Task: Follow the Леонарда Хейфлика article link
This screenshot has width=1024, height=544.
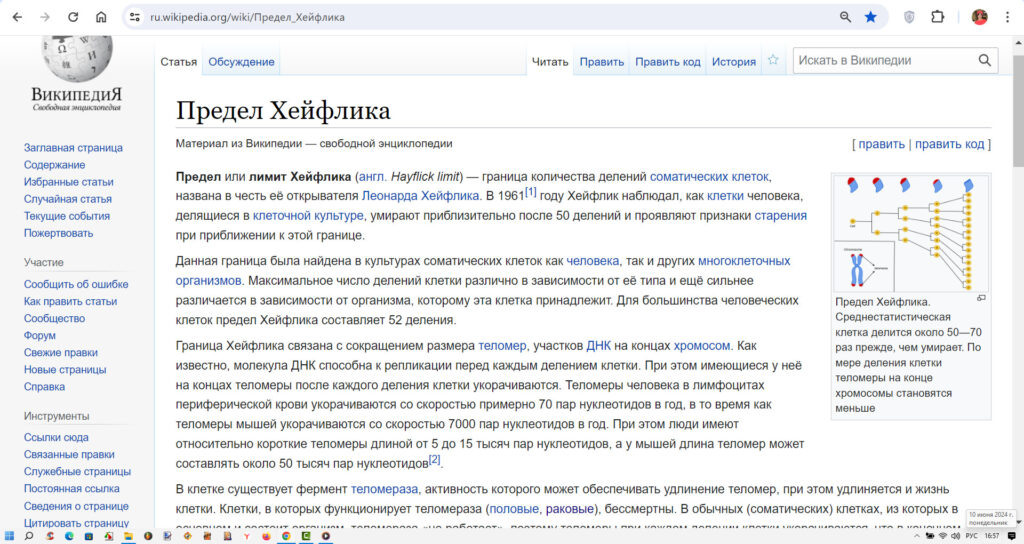Action: (421, 196)
